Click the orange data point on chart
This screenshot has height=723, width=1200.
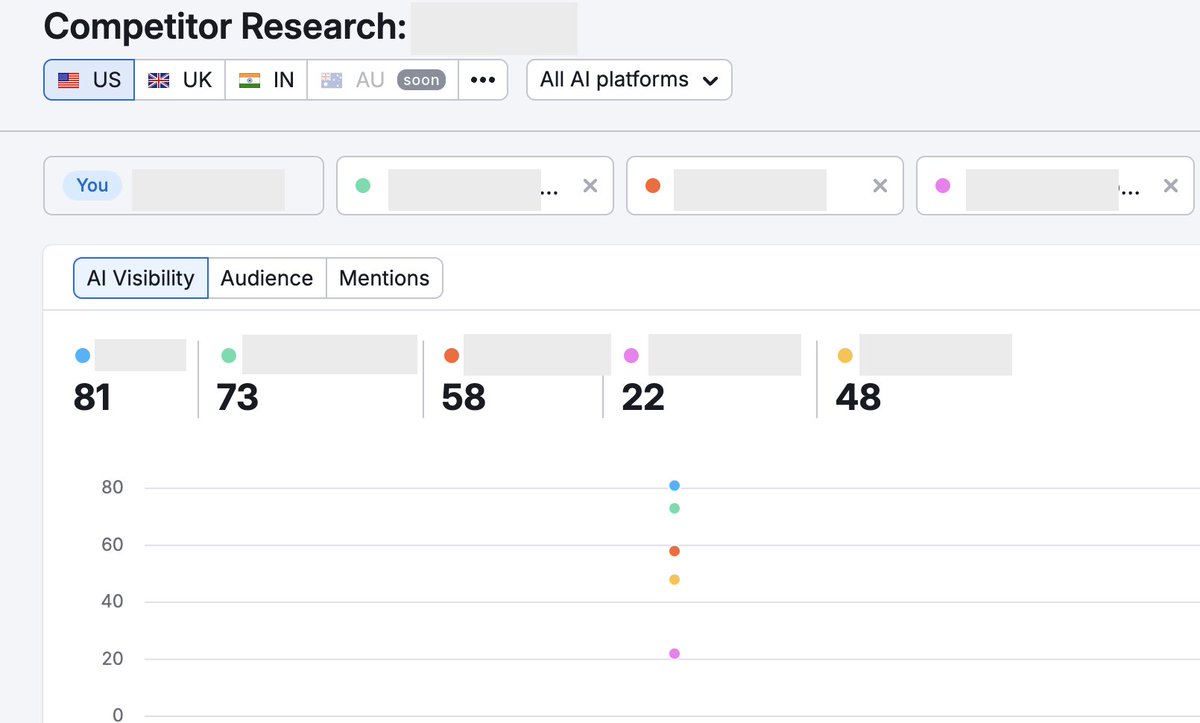click(x=674, y=551)
